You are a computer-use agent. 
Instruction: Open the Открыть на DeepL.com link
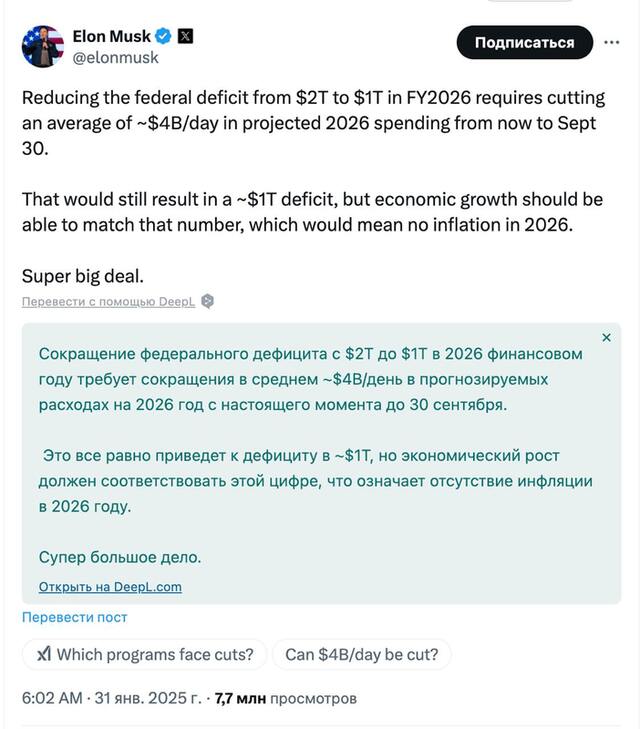click(x=110, y=587)
